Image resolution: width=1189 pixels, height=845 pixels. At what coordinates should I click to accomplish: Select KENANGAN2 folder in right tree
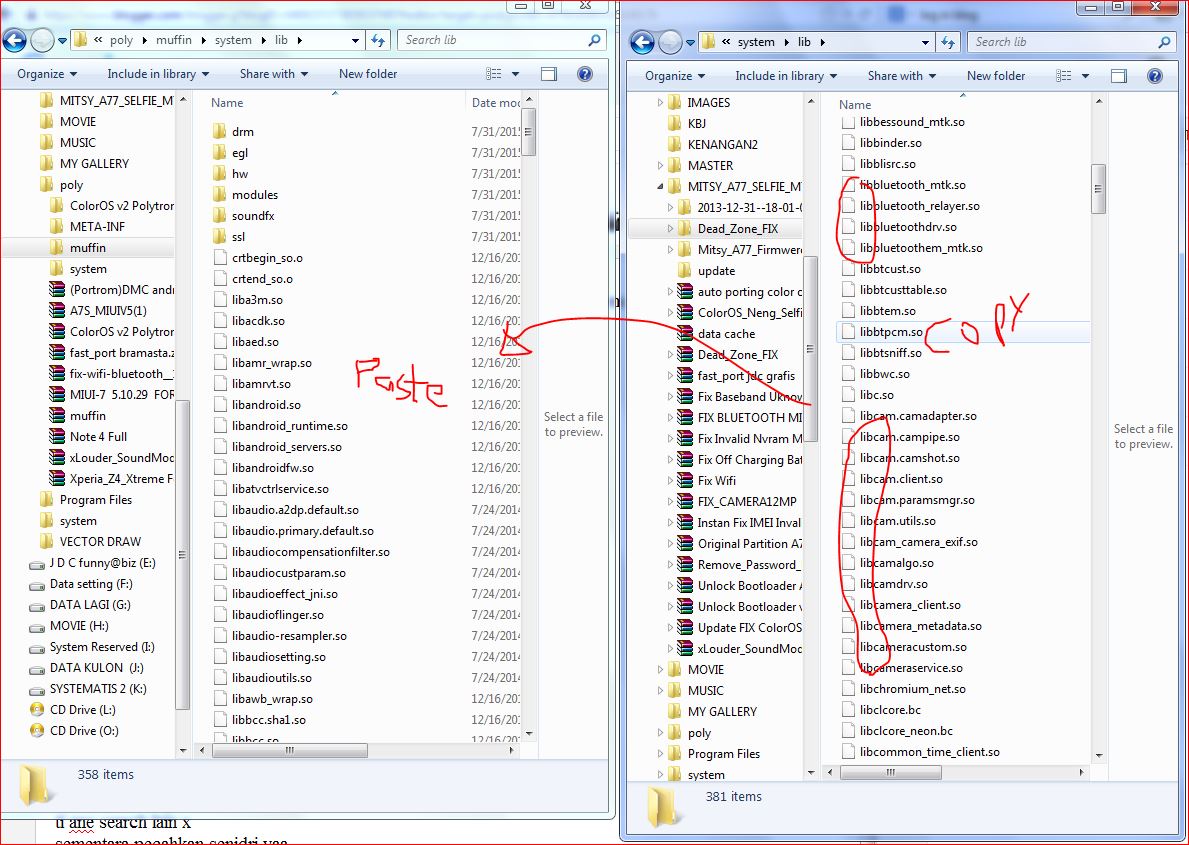[713, 144]
